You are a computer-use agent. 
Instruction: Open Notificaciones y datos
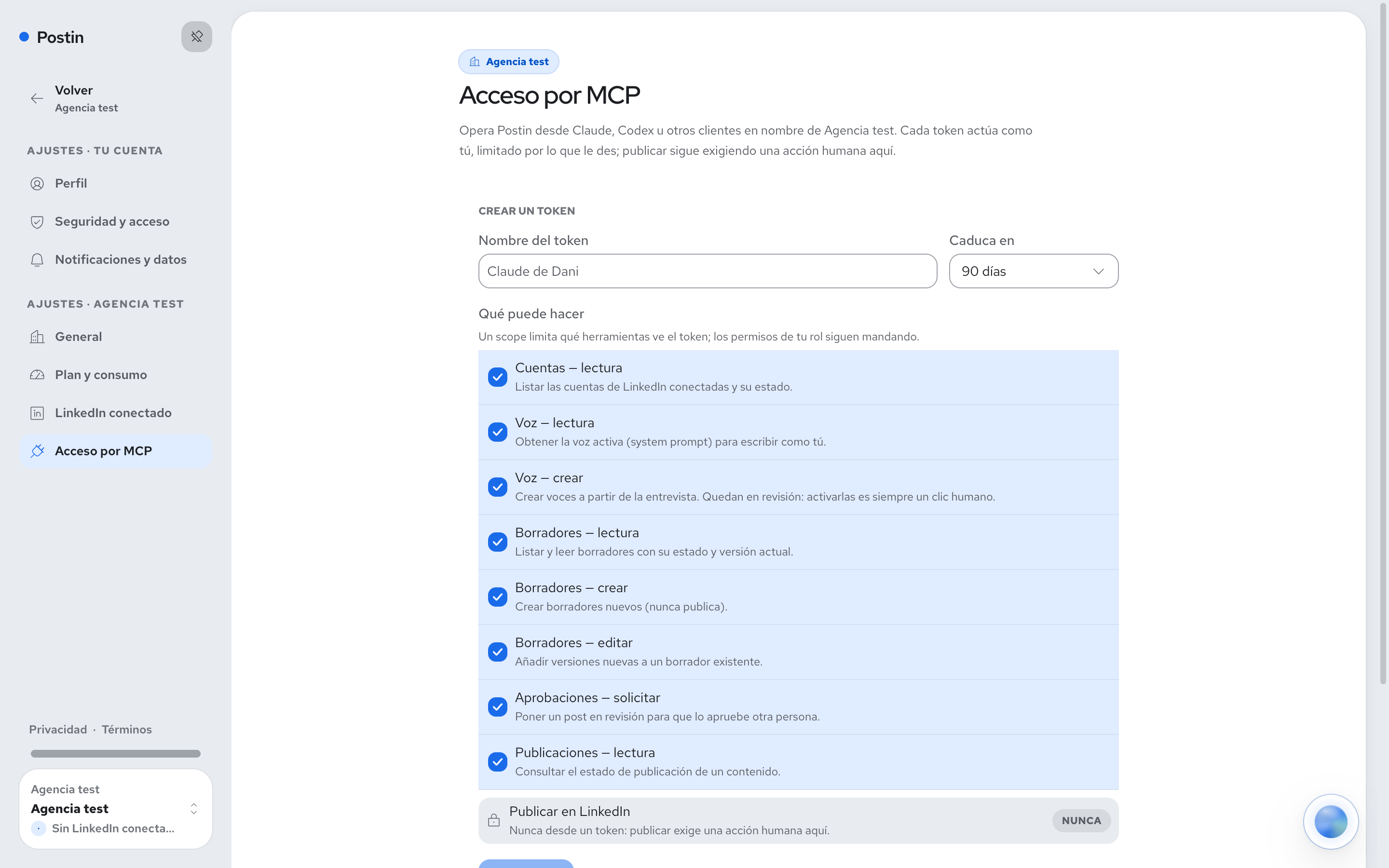(115, 260)
